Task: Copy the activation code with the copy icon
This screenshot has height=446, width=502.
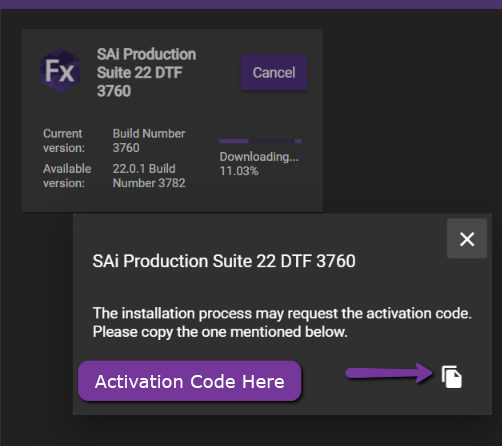Action: (x=451, y=377)
